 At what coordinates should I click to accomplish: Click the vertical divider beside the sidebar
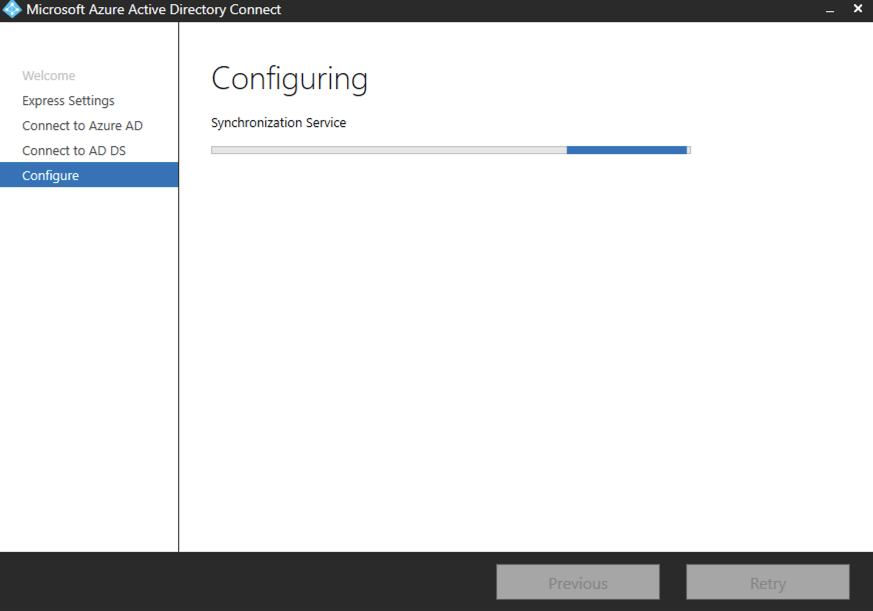coord(179,350)
